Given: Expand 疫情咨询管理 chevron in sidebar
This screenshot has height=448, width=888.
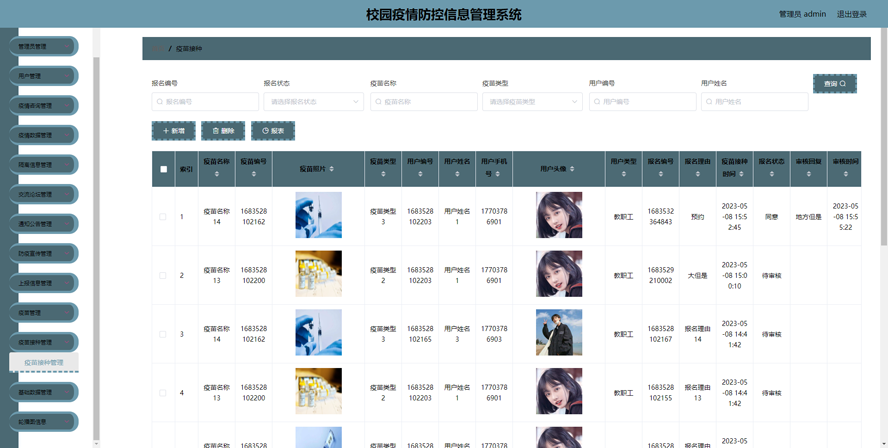Looking at the screenshot, I should [67, 105].
